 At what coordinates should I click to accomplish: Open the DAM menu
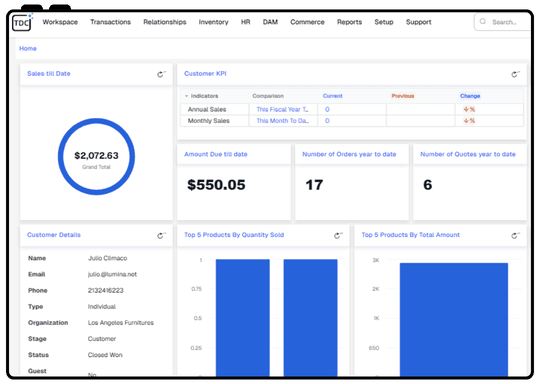tap(270, 22)
